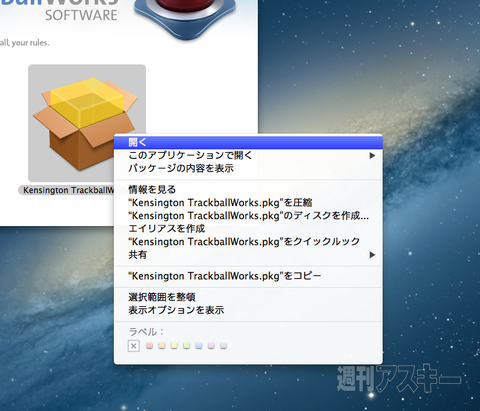Open the このアプリケーションで開く submenu

tap(248, 155)
